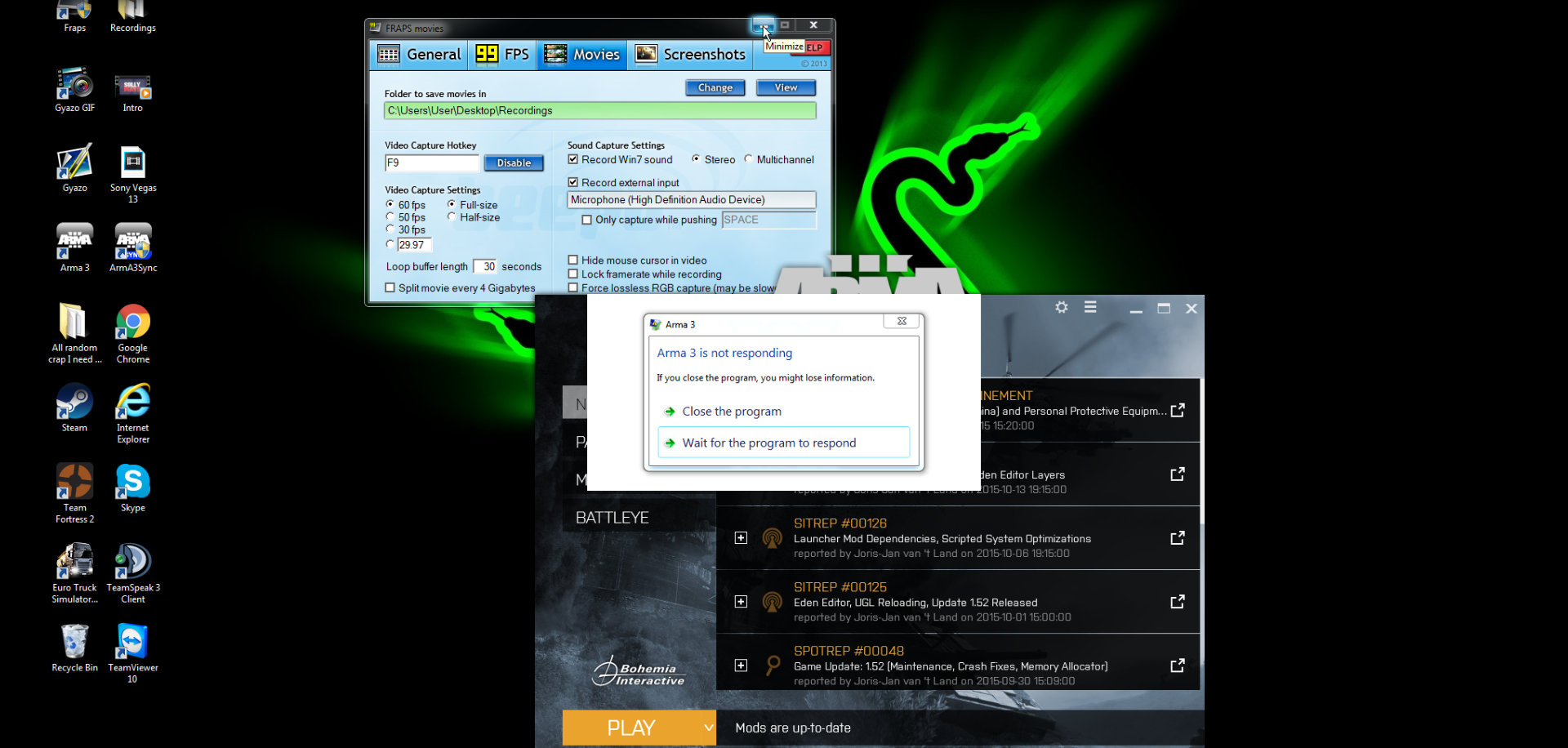Click the Skype desktop icon

(x=132, y=488)
